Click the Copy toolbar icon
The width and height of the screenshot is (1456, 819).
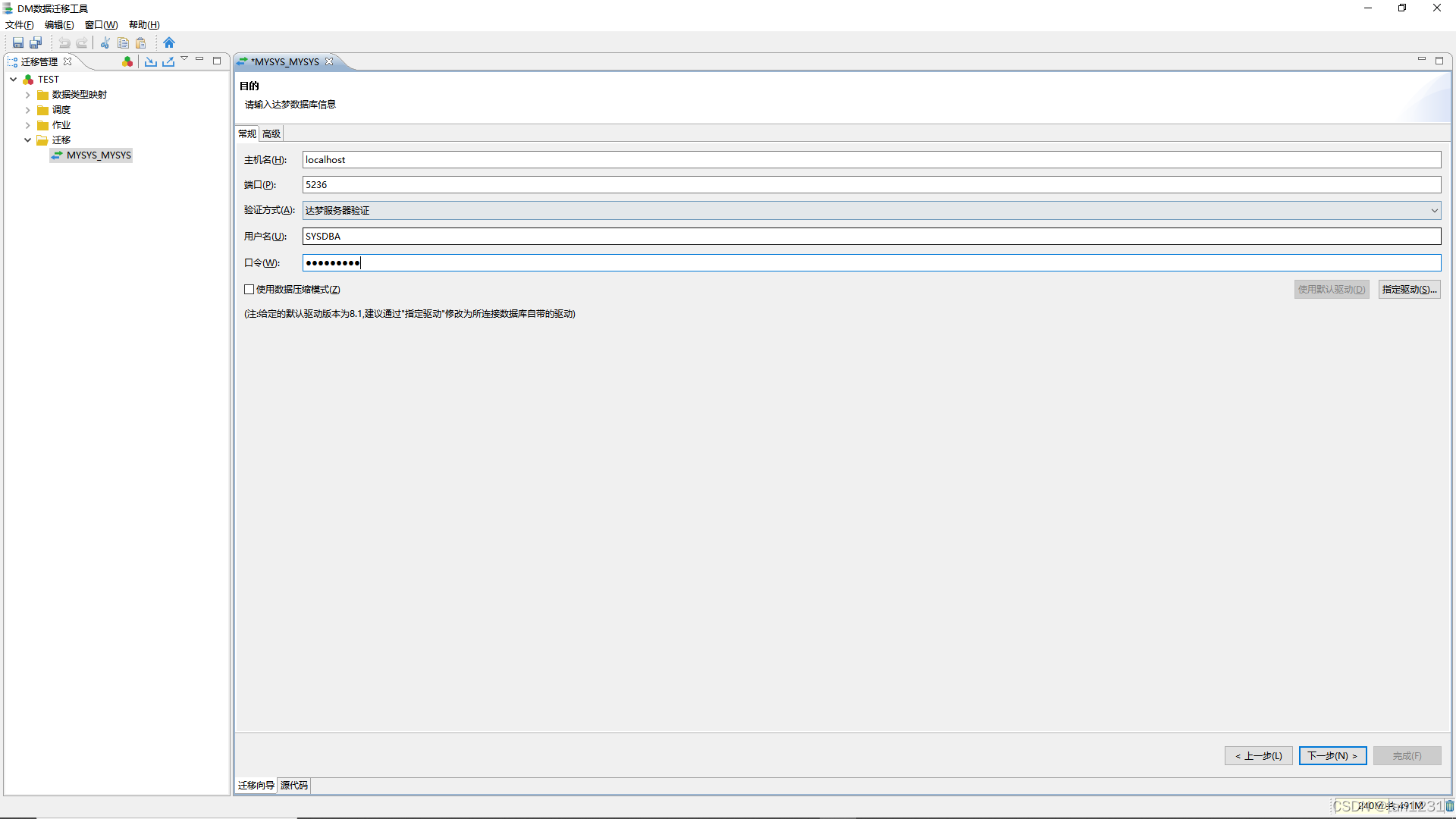coord(123,43)
